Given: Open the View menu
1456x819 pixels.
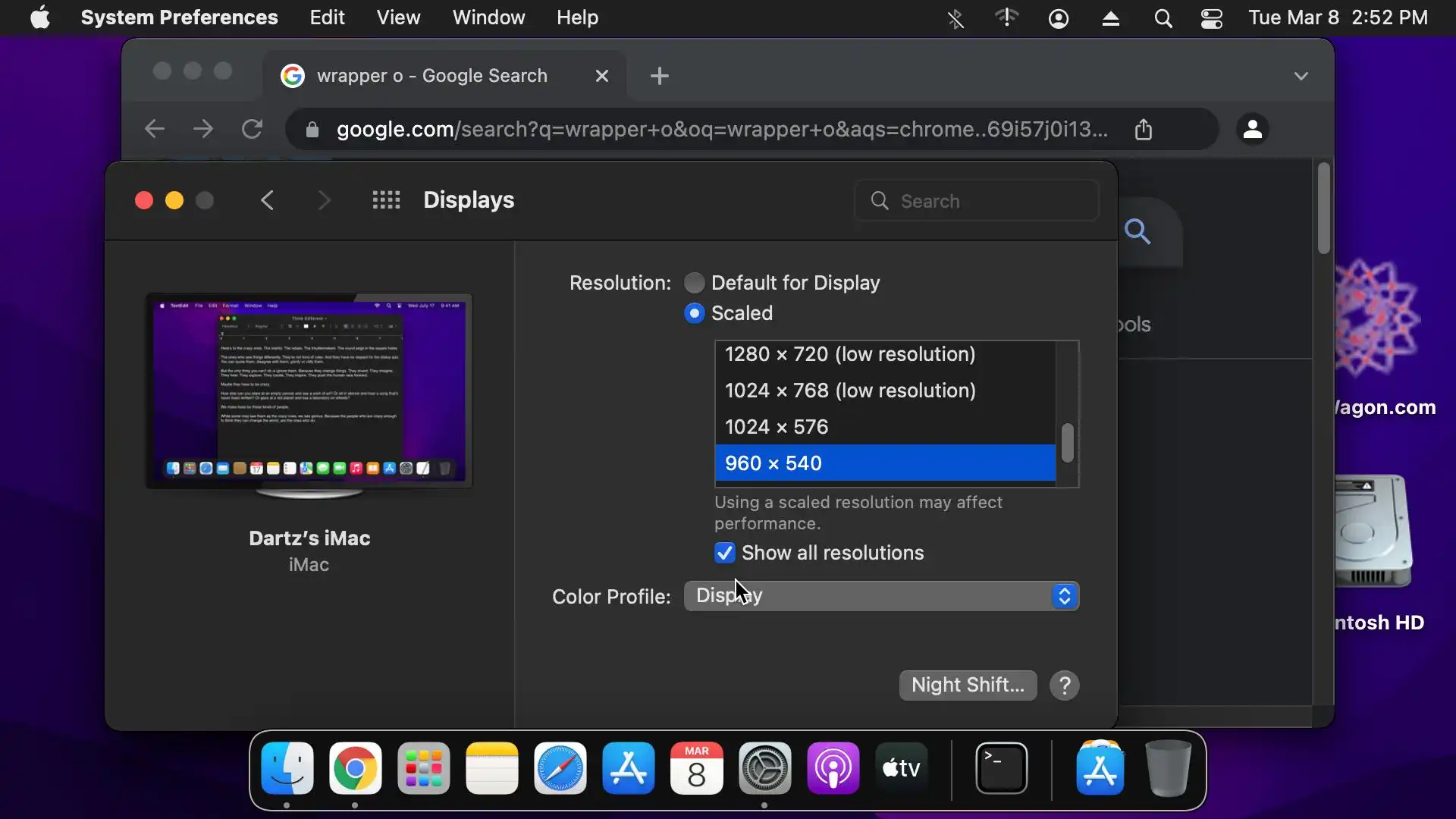Looking at the screenshot, I should coord(398,17).
